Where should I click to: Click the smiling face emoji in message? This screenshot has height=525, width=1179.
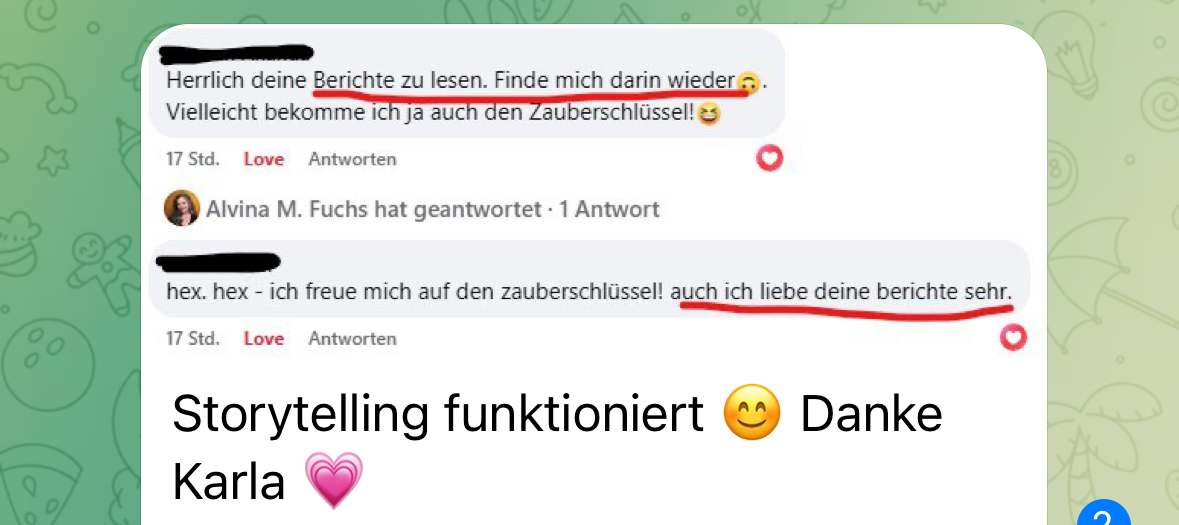point(751,414)
